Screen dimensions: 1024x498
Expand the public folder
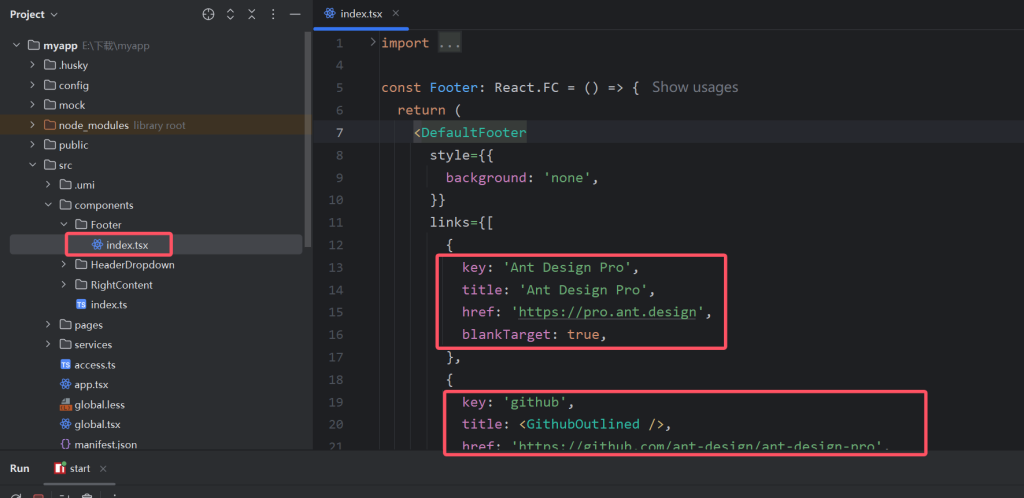click(32, 145)
